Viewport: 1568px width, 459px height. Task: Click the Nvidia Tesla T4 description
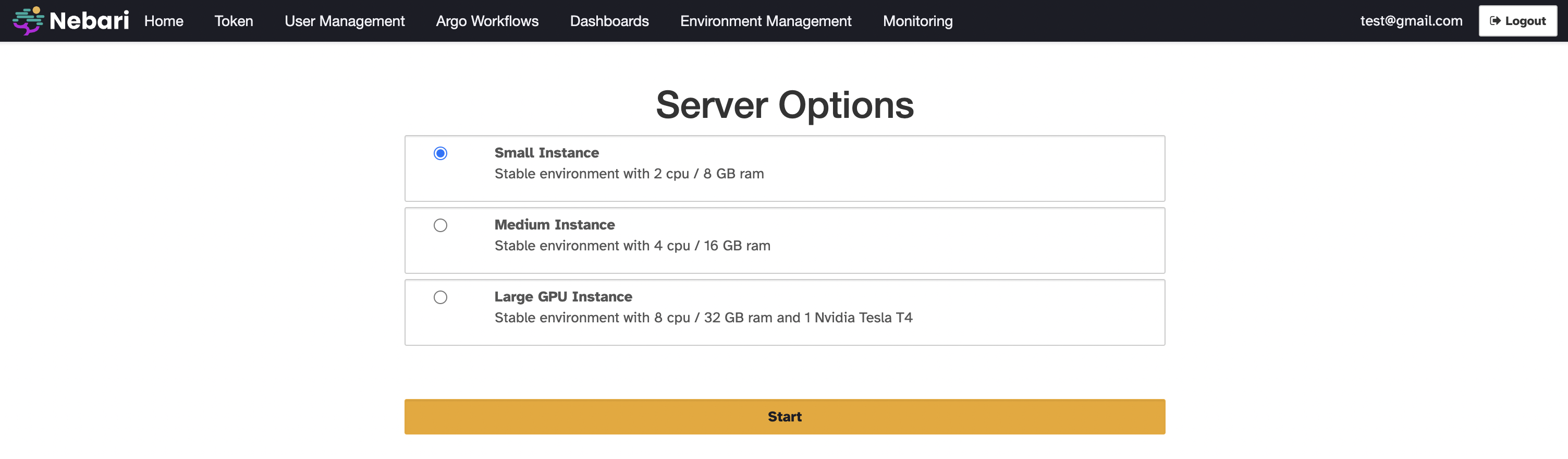pos(703,318)
